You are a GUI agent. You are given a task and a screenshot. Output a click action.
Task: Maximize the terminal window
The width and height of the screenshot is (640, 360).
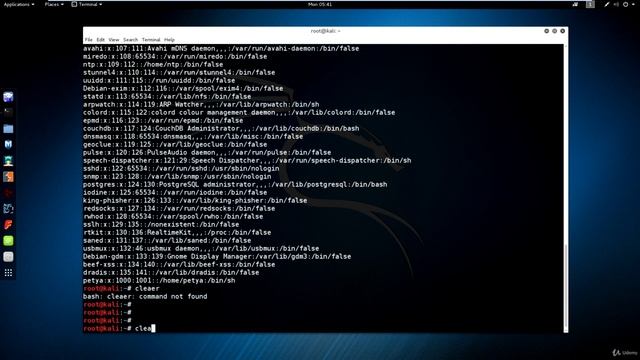(x=554, y=31)
